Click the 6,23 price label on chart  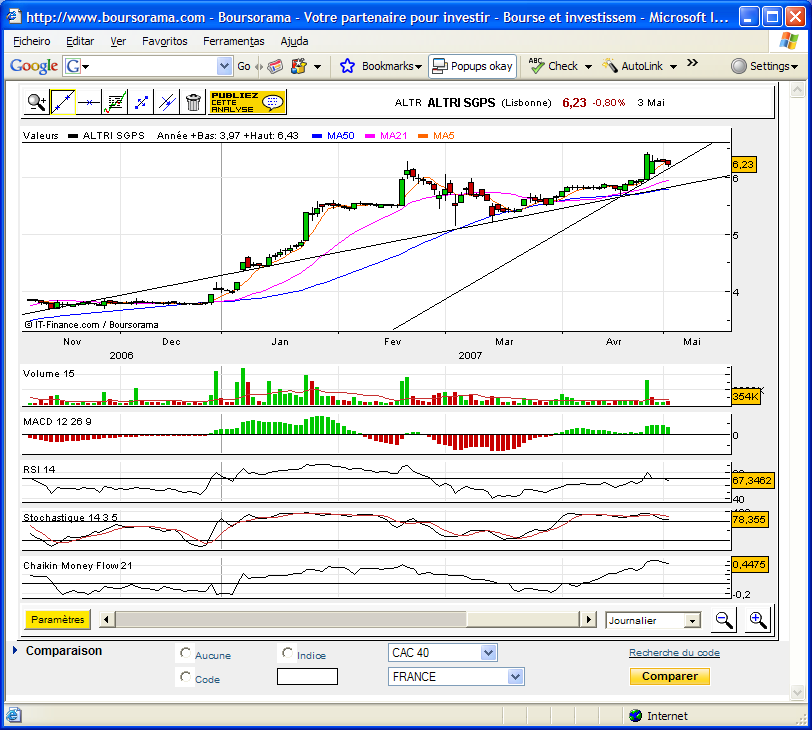click(x=744, y=165)
